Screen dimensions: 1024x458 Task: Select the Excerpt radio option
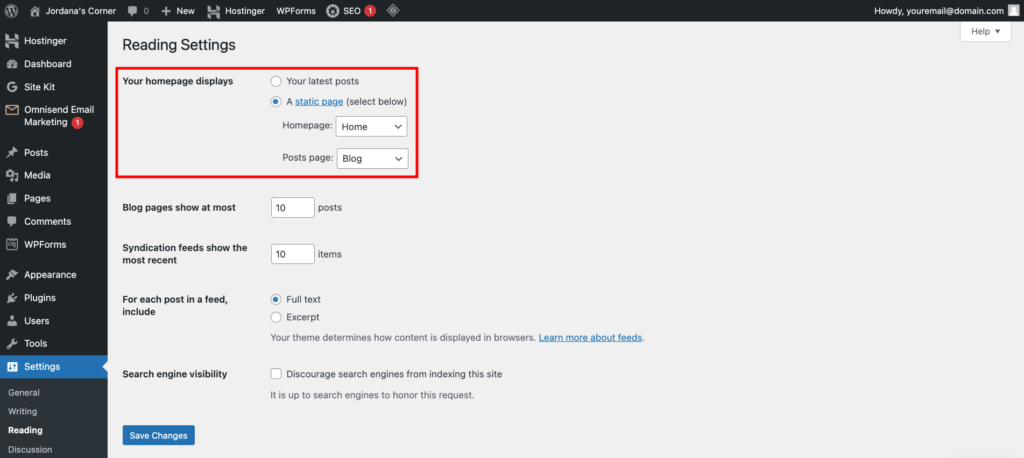pos(276,317)
